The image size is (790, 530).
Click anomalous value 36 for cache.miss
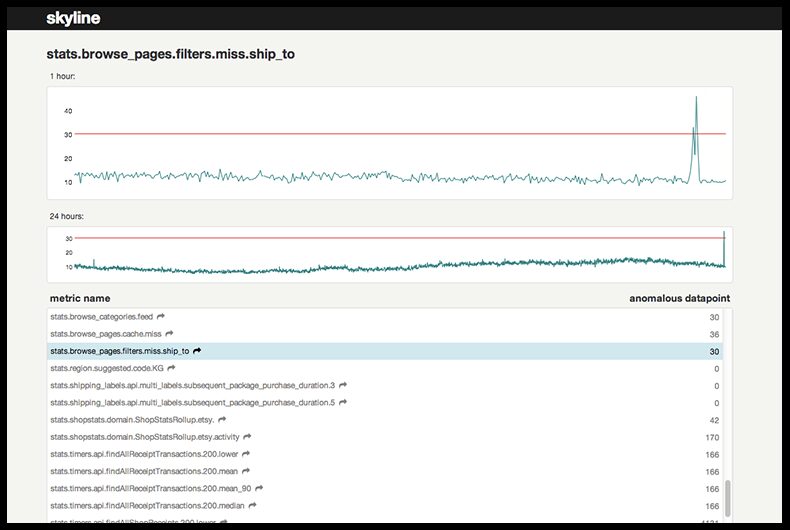[714, 335]
